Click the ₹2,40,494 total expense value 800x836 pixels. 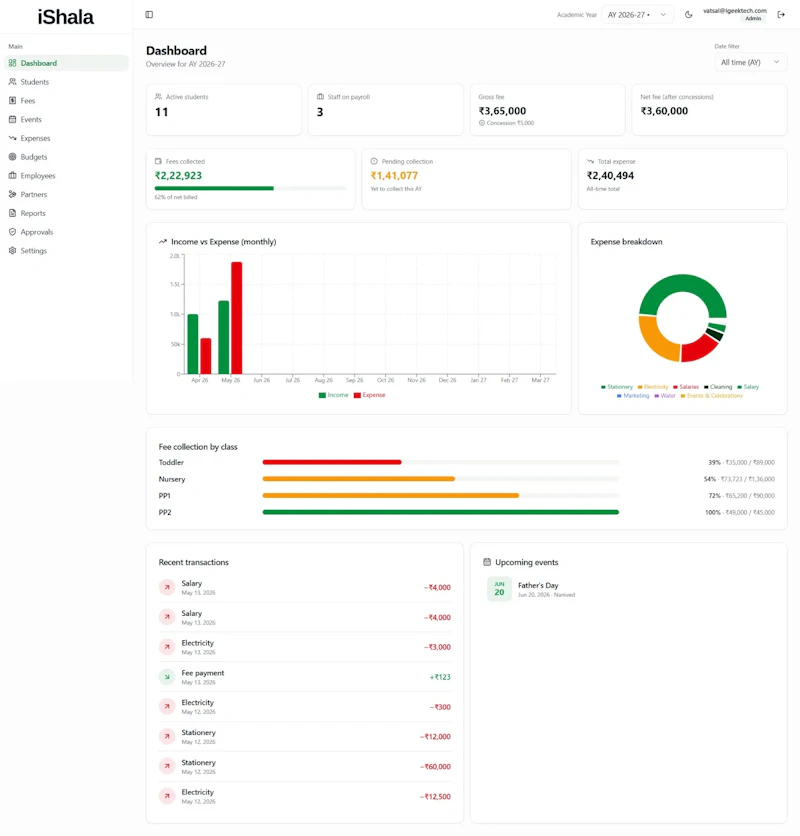coord(610,175)
